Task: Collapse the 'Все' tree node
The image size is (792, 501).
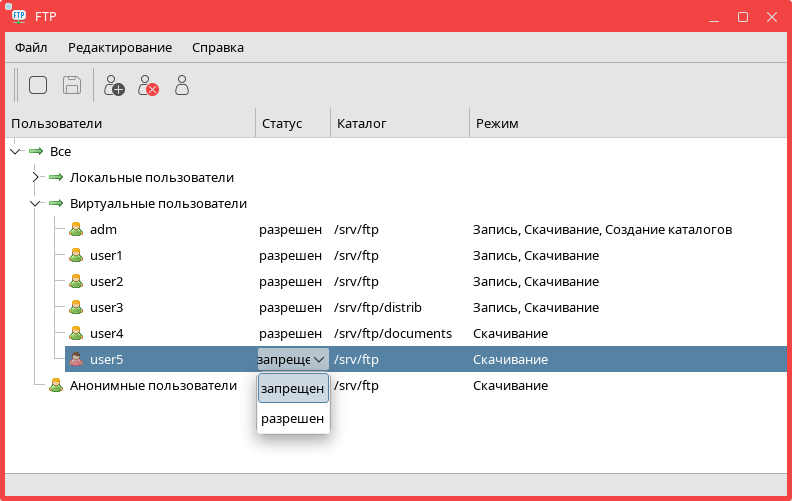Action: 14,152
